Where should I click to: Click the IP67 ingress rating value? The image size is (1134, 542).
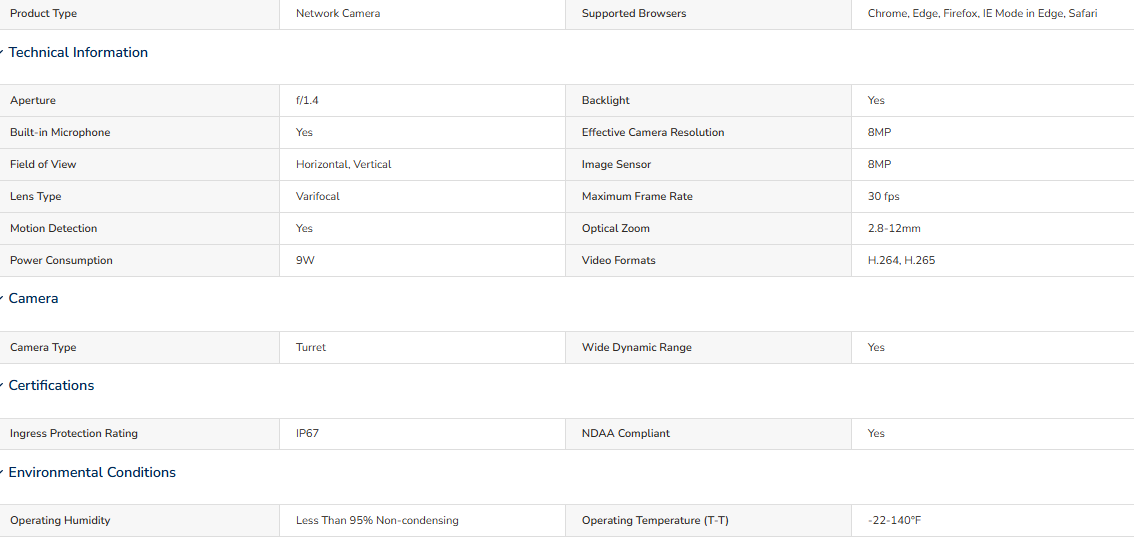(x=307, y=433)
